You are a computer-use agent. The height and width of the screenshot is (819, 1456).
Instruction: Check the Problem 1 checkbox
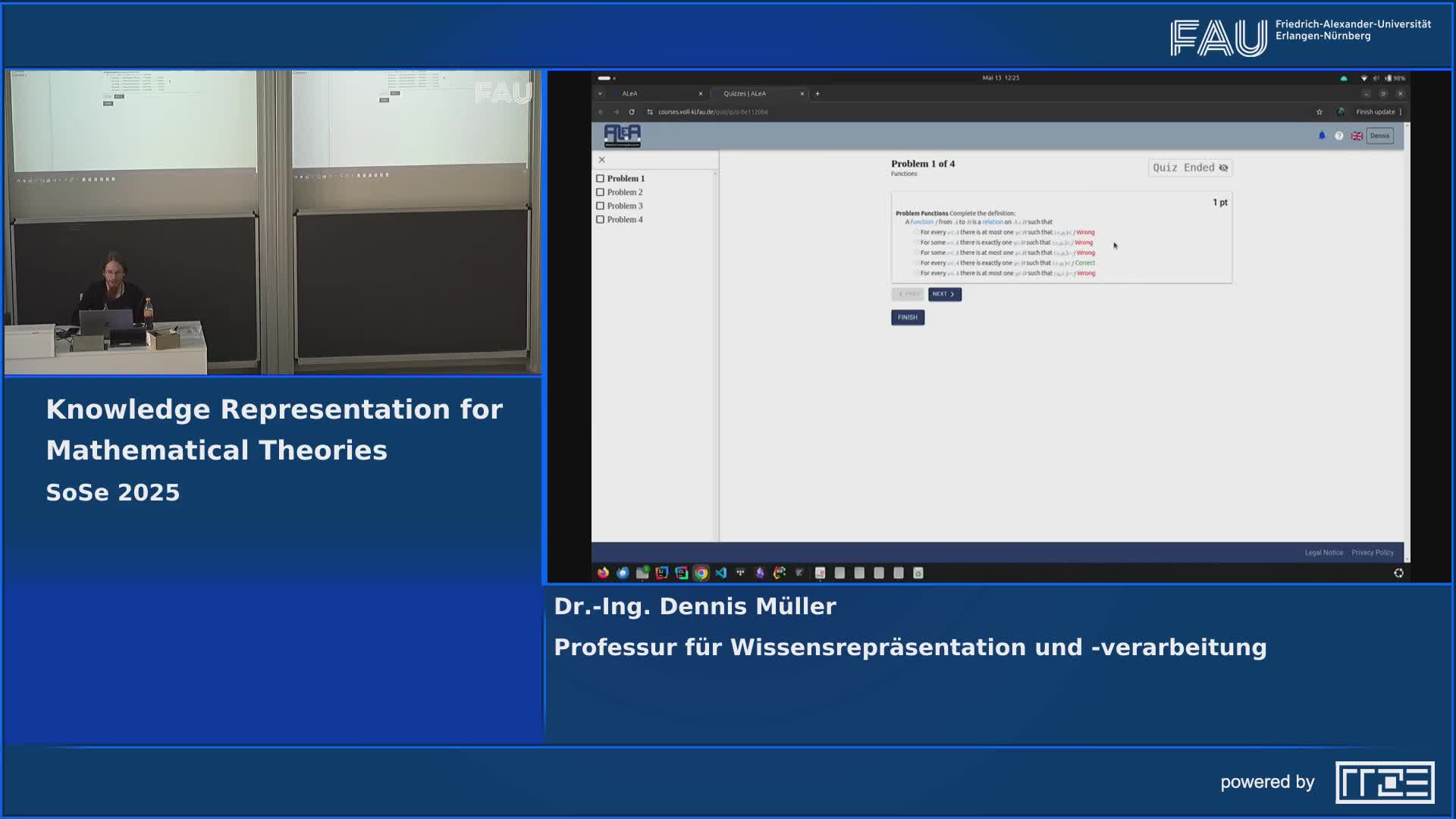pyautogui.click(x=601, y=178)
